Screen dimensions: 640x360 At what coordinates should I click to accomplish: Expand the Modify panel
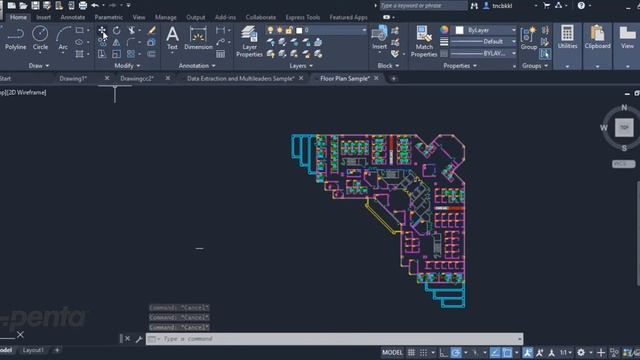[x=127, y=66]
